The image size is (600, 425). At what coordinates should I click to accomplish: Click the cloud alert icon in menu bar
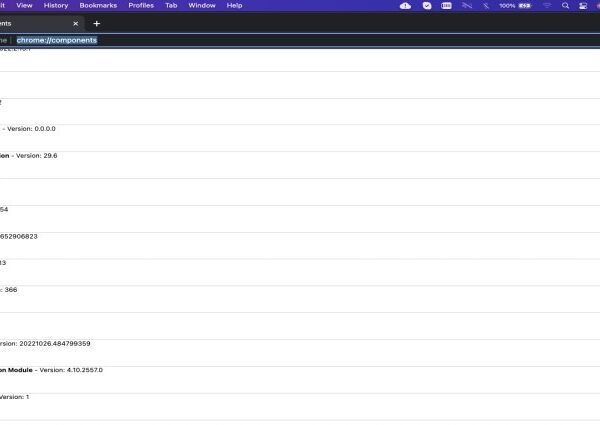pyautogui.click(x=405, y=6)
